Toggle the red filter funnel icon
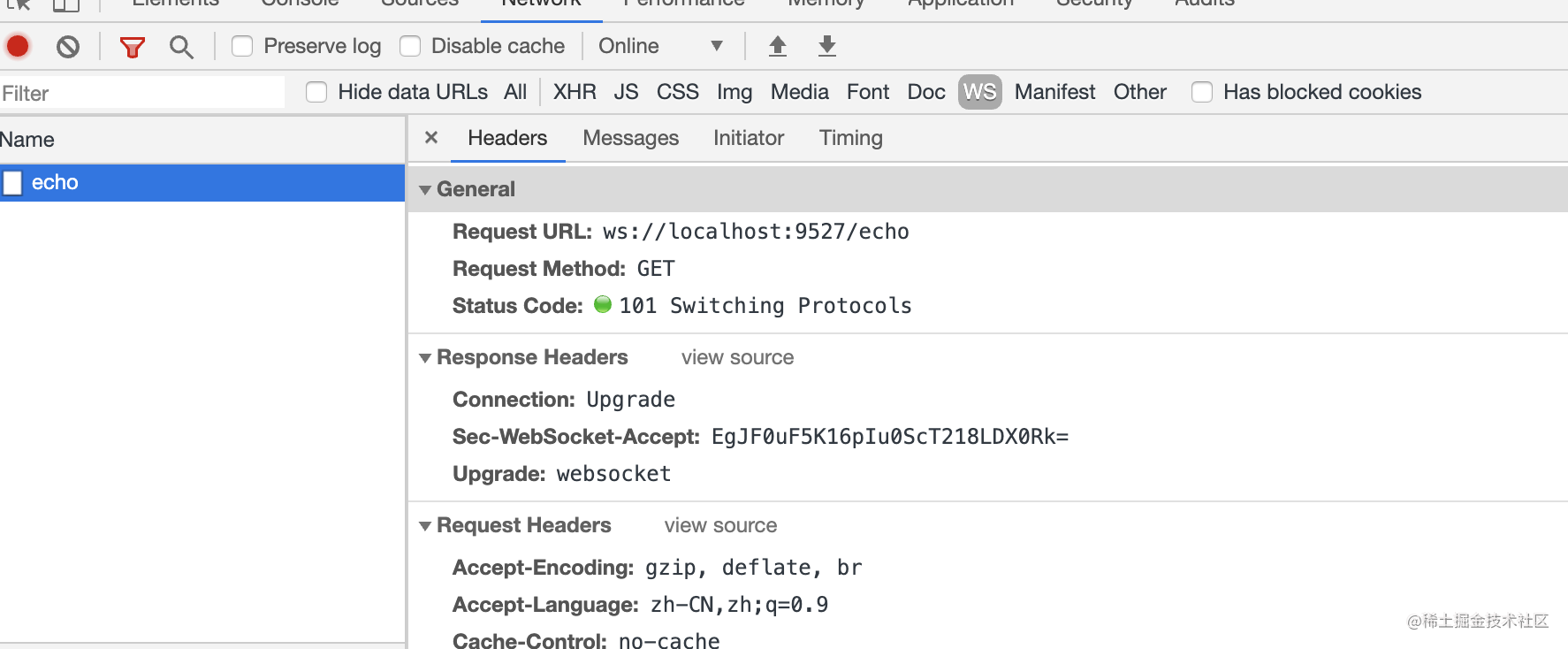The height and width of the screenshot is (649, 1568). [x=133, y=47]
